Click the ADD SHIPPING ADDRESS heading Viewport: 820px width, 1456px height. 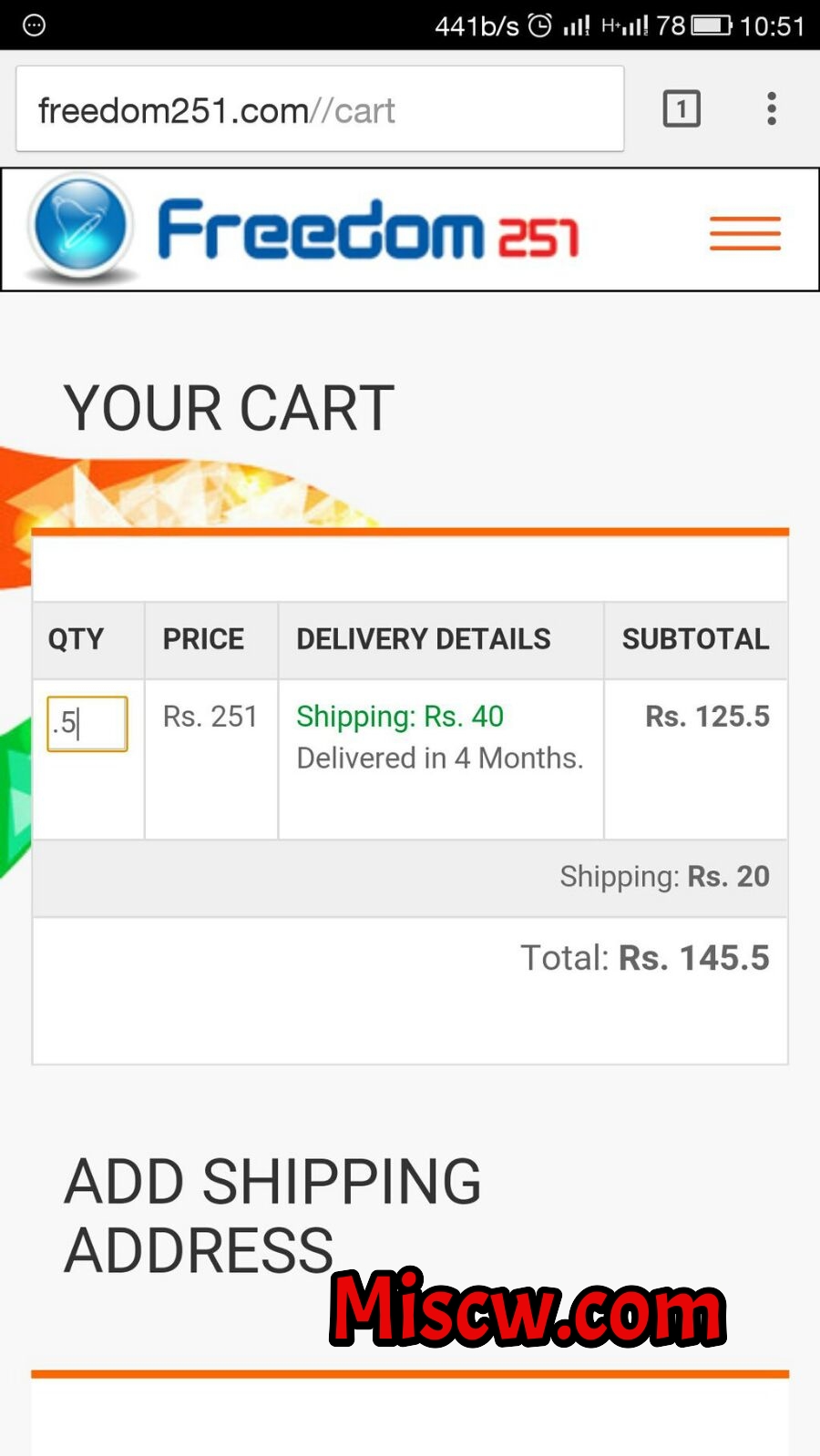click(272, 1216)
